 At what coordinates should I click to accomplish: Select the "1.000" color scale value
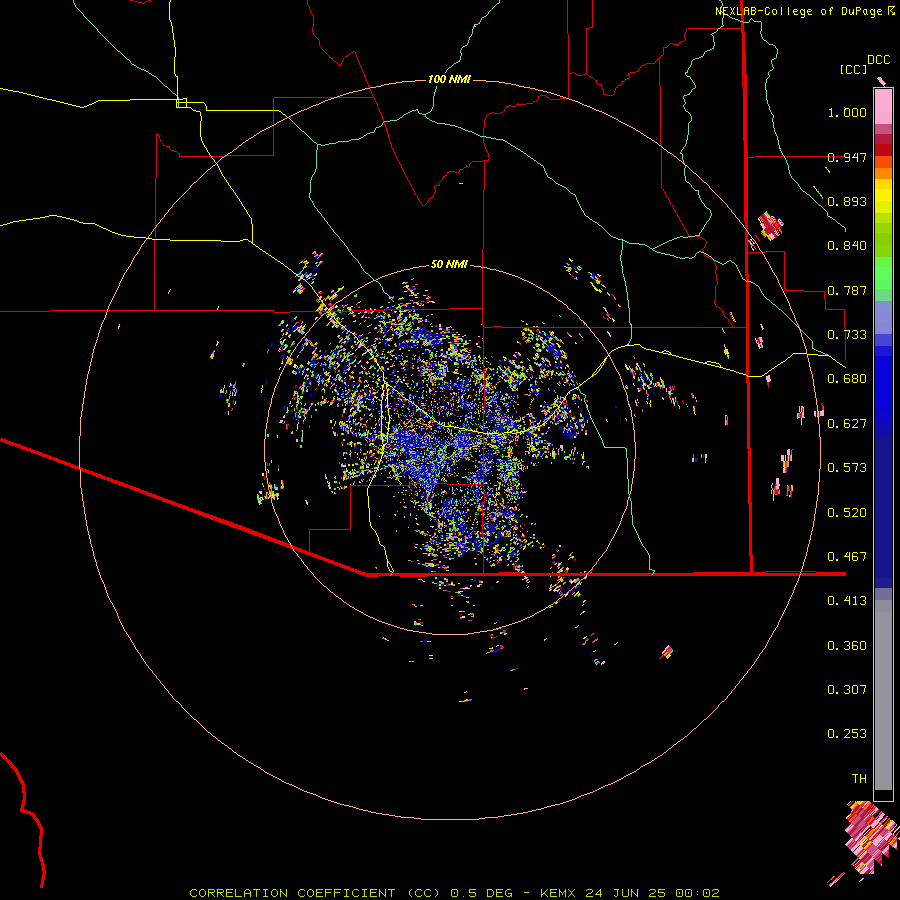pos(847,112)
